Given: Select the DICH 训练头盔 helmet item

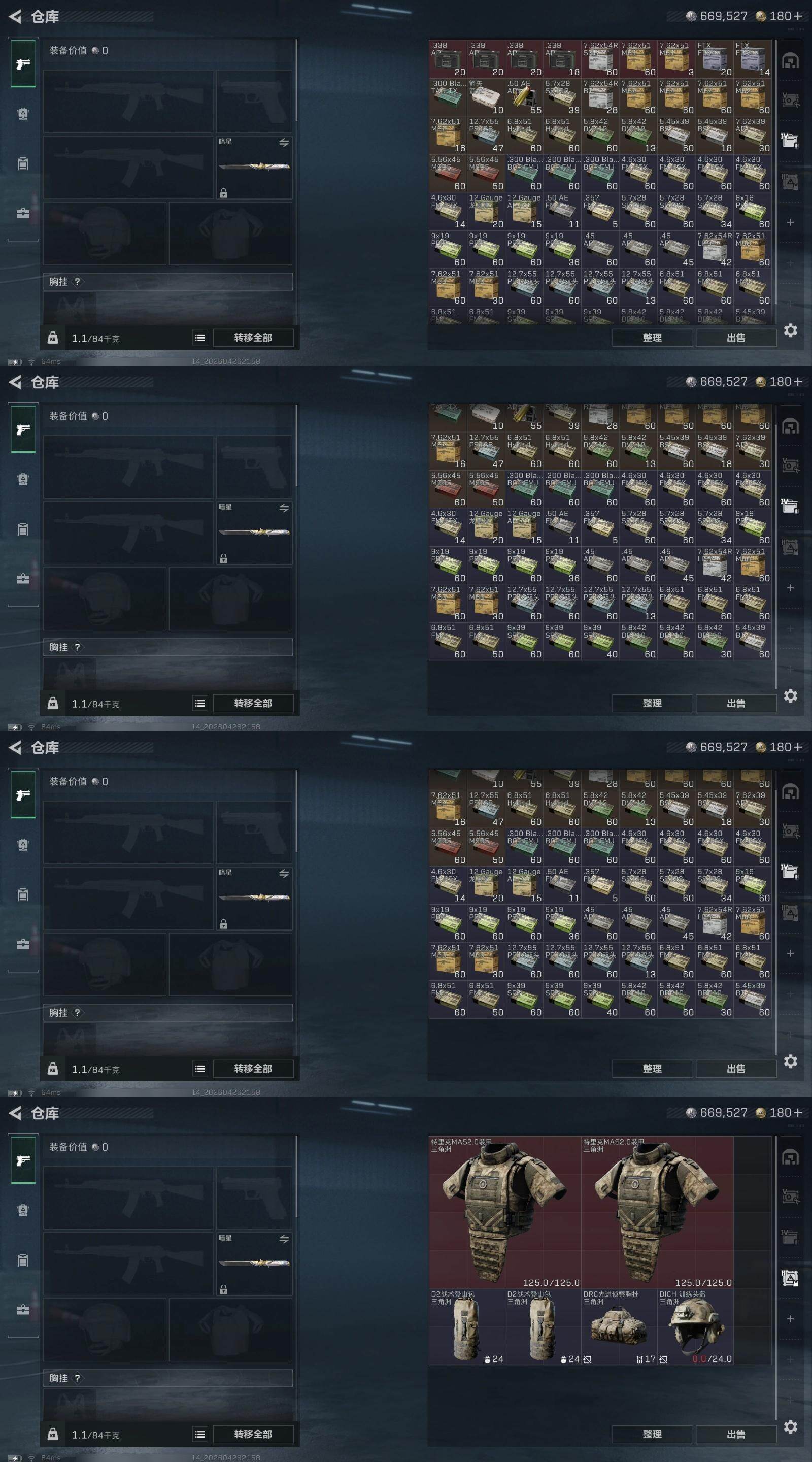Looking at the screenshot, I should click(x=696, y=1326).
